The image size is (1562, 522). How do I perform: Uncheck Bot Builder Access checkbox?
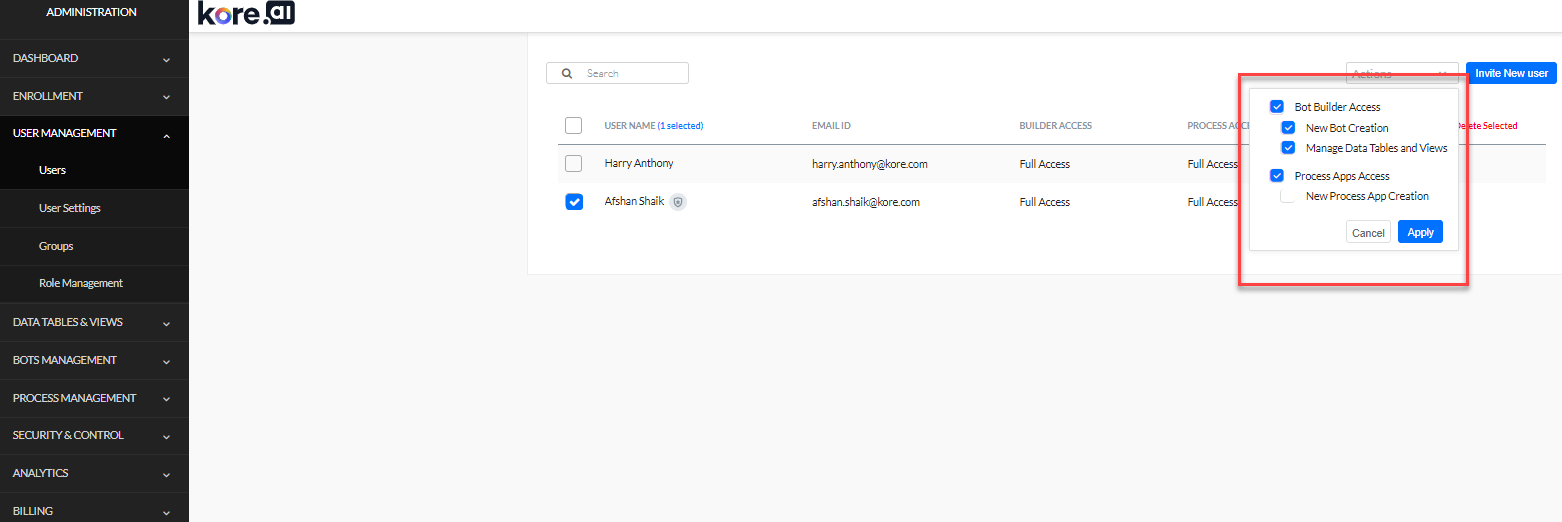pyautogui.click(x=1277, y=107)
